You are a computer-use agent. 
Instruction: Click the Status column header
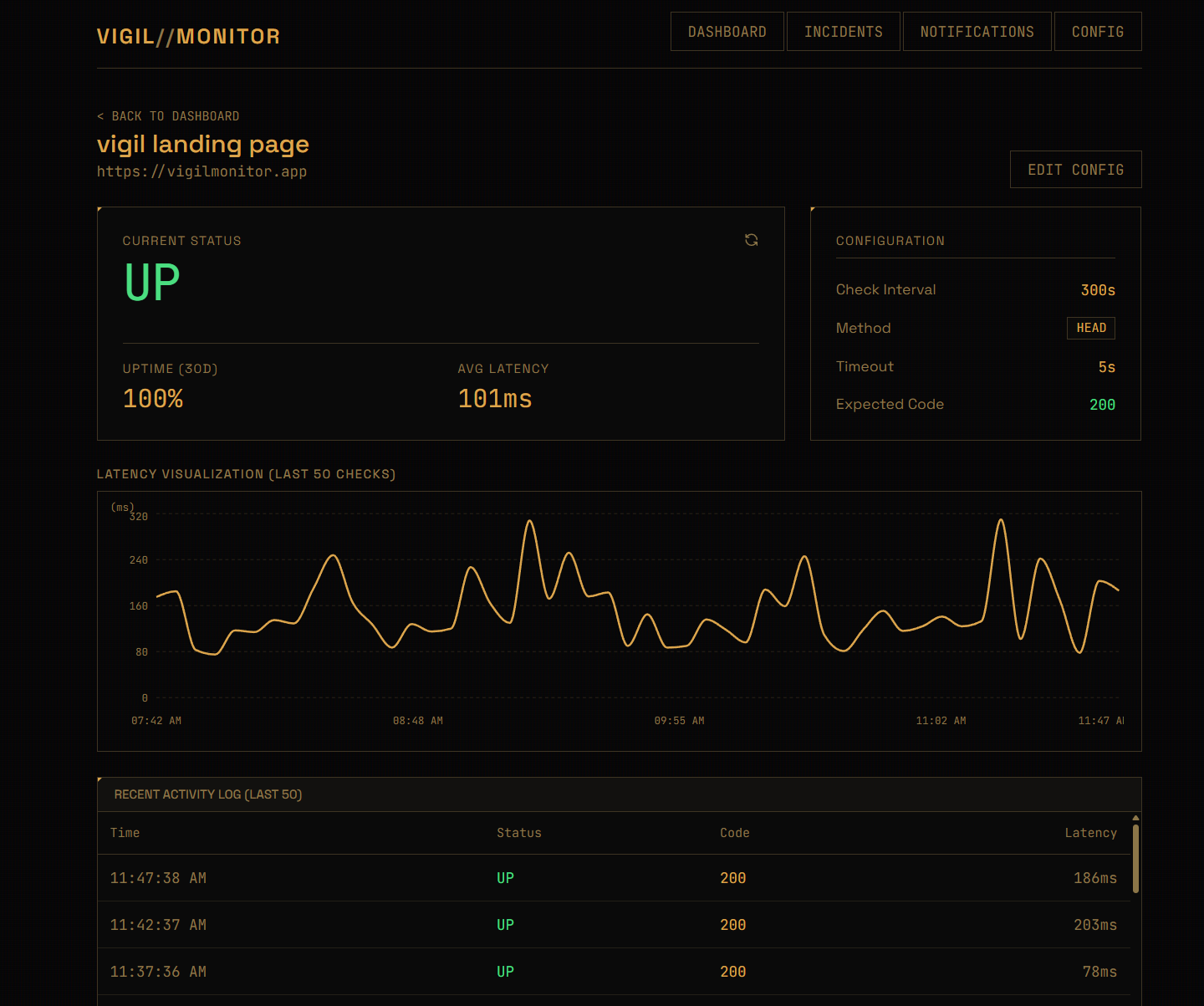tap(519, 833)
